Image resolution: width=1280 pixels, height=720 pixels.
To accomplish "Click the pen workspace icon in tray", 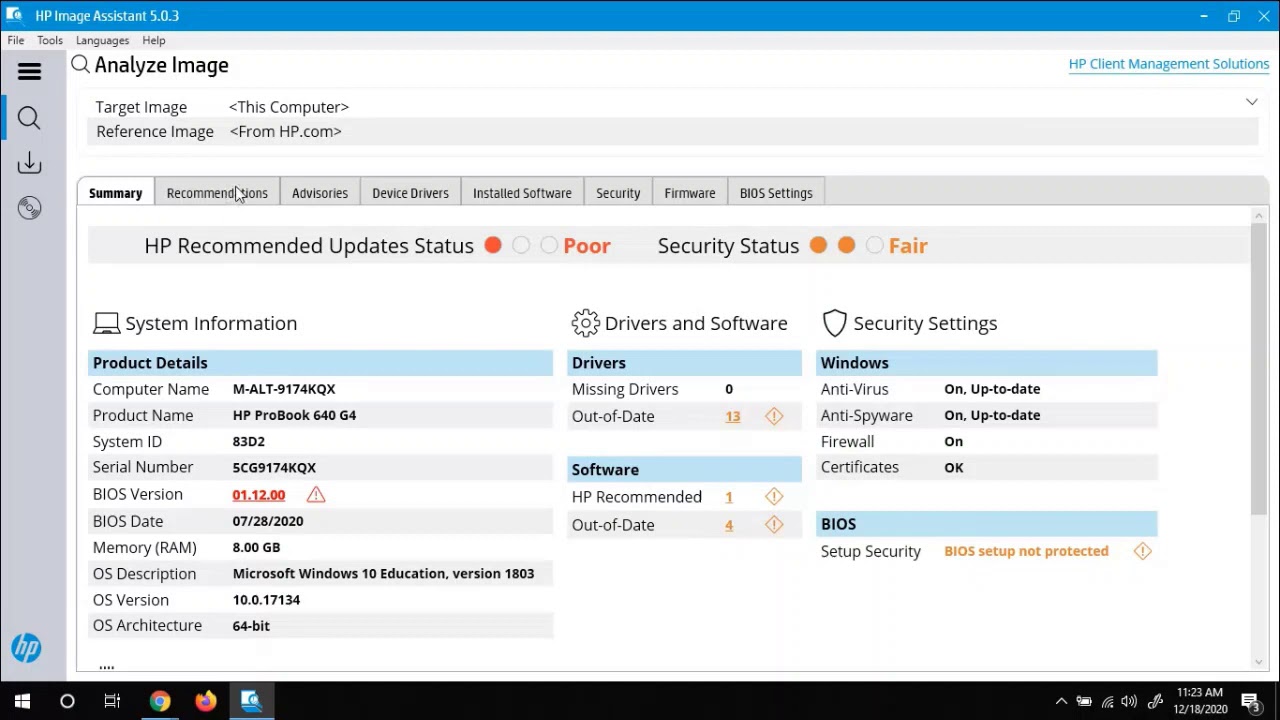I will pos(1155,702).
